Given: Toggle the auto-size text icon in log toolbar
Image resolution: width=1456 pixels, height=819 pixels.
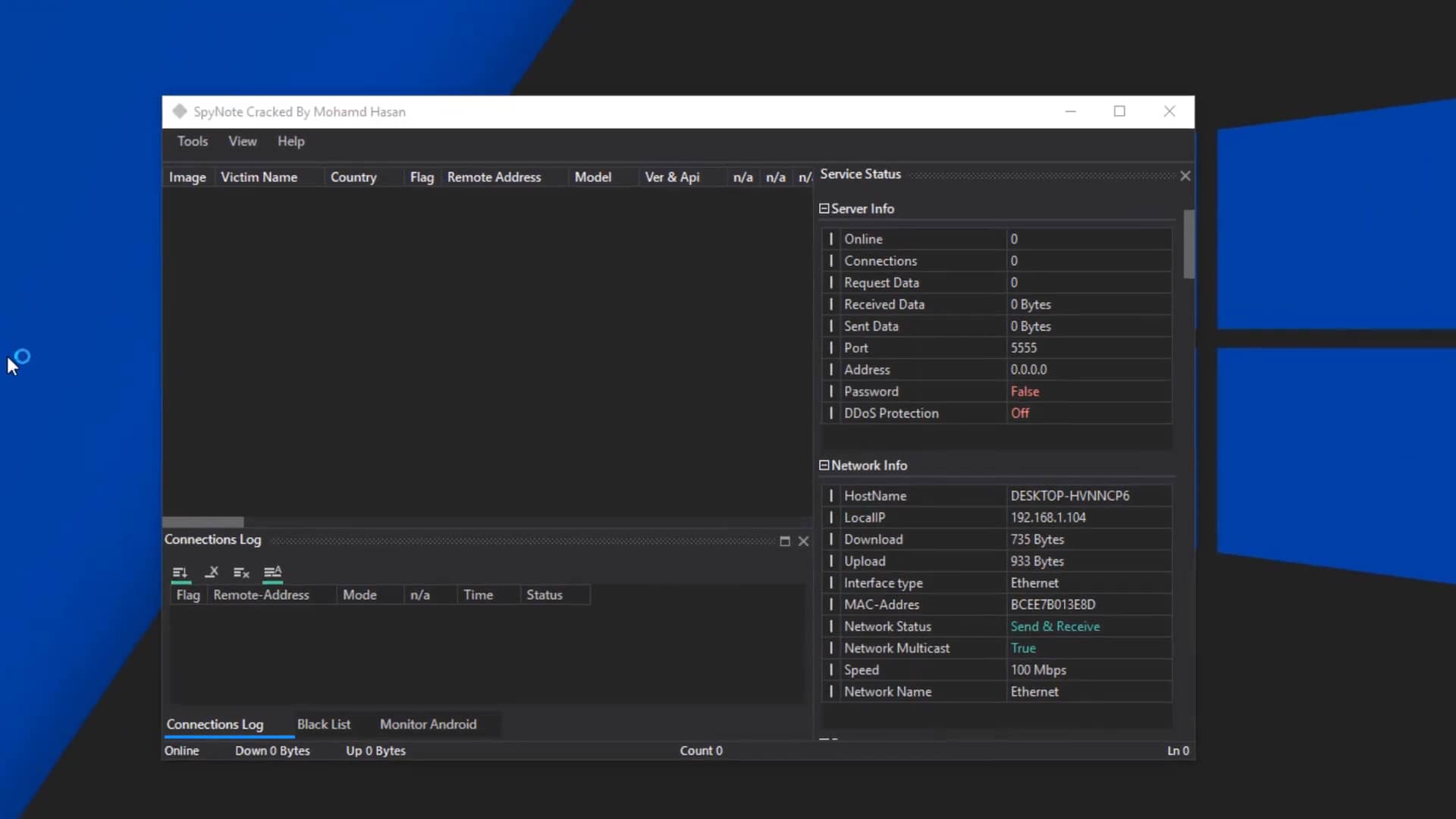Looking at the screenshot, I should [x=272, y=573].
